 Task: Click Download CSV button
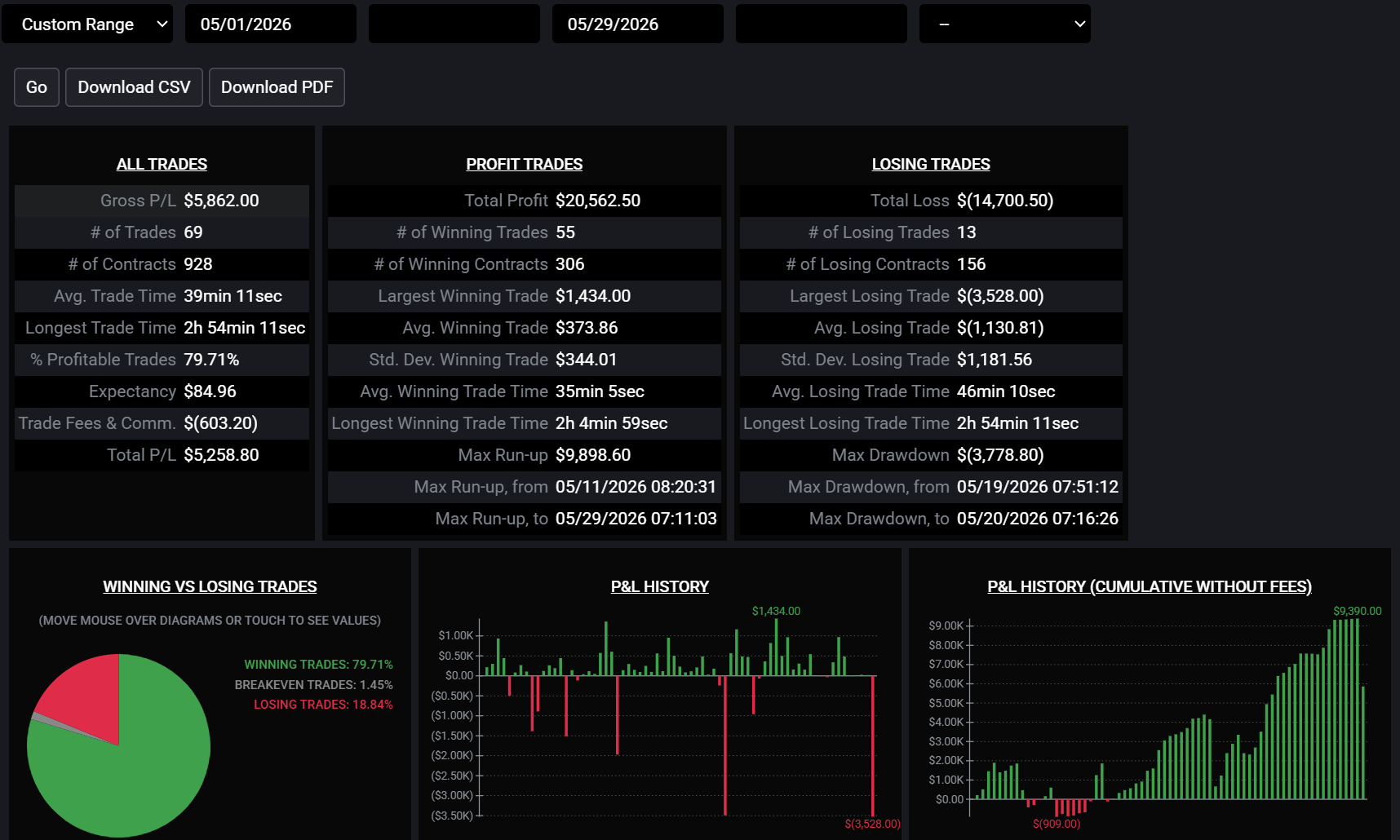coord(134,87)
